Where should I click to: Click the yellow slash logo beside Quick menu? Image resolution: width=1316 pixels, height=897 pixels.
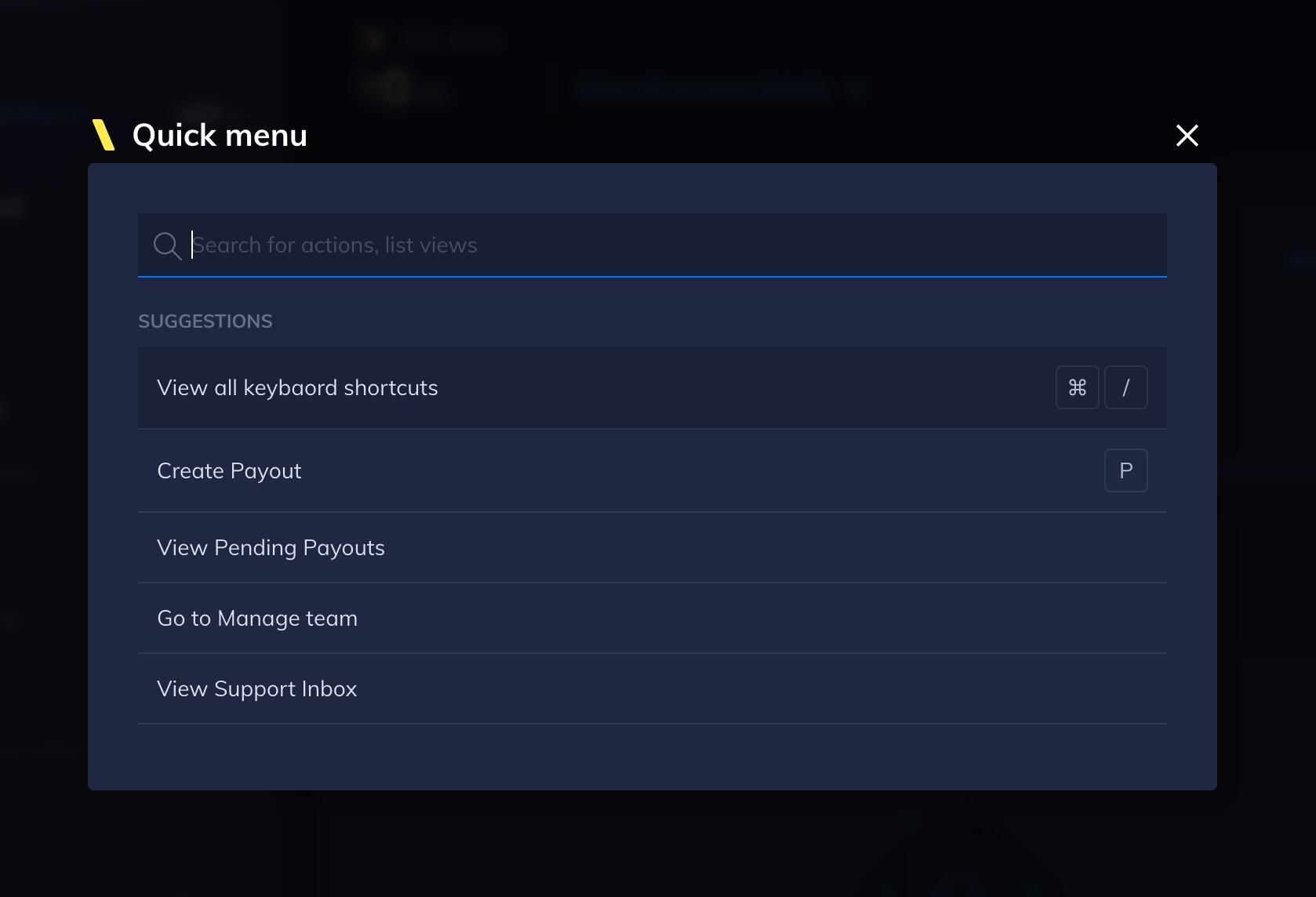(x=104, y=135)
